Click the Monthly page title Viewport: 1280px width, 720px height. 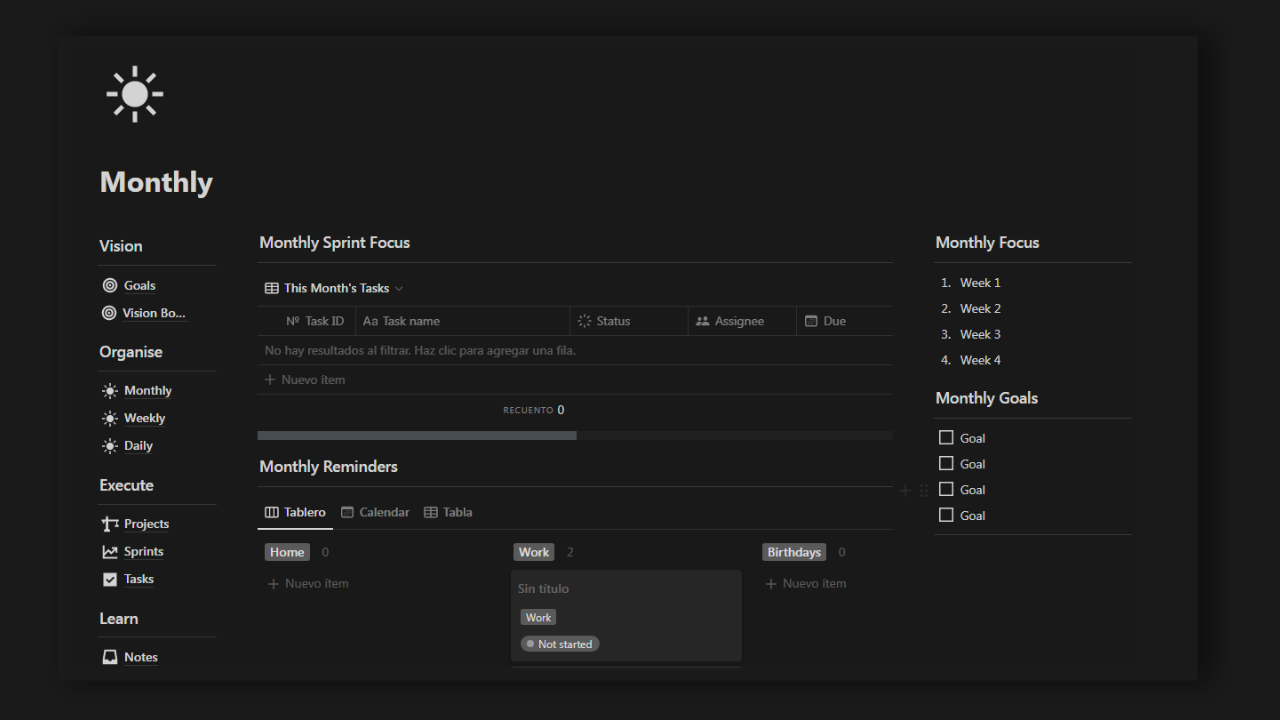(156, 182)
